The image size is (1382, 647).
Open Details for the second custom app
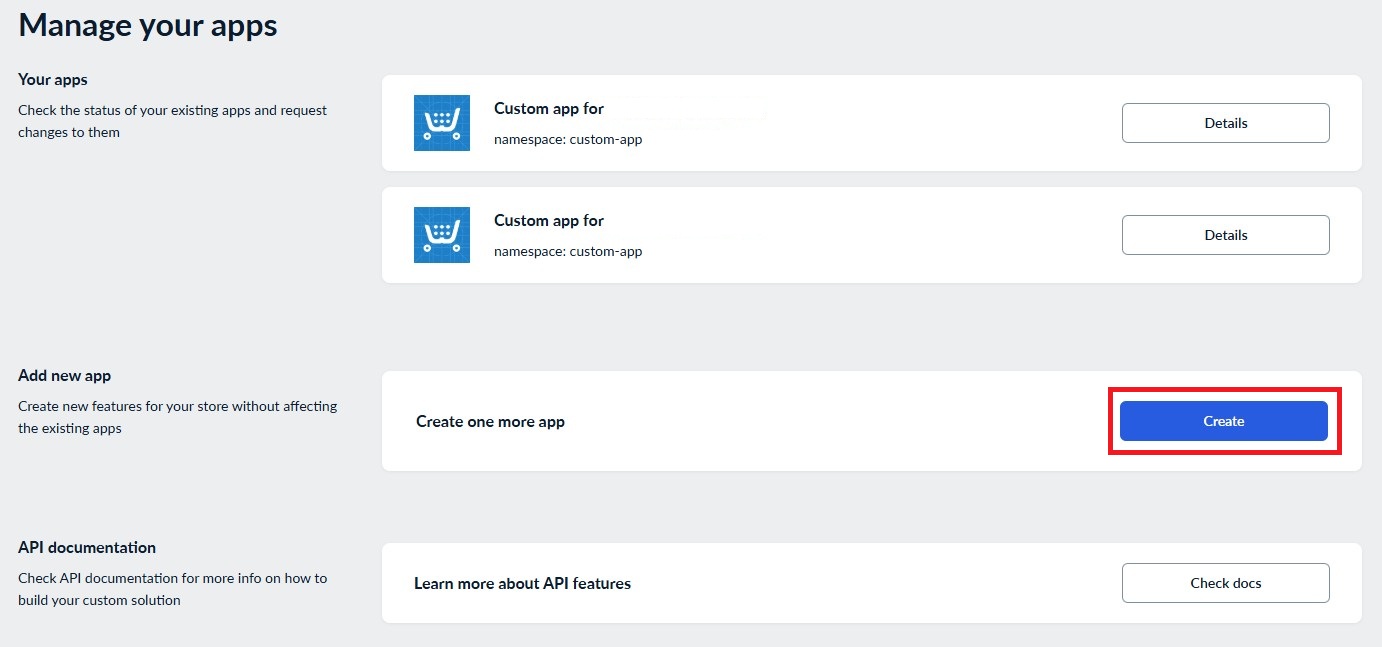pos(1225,235)
